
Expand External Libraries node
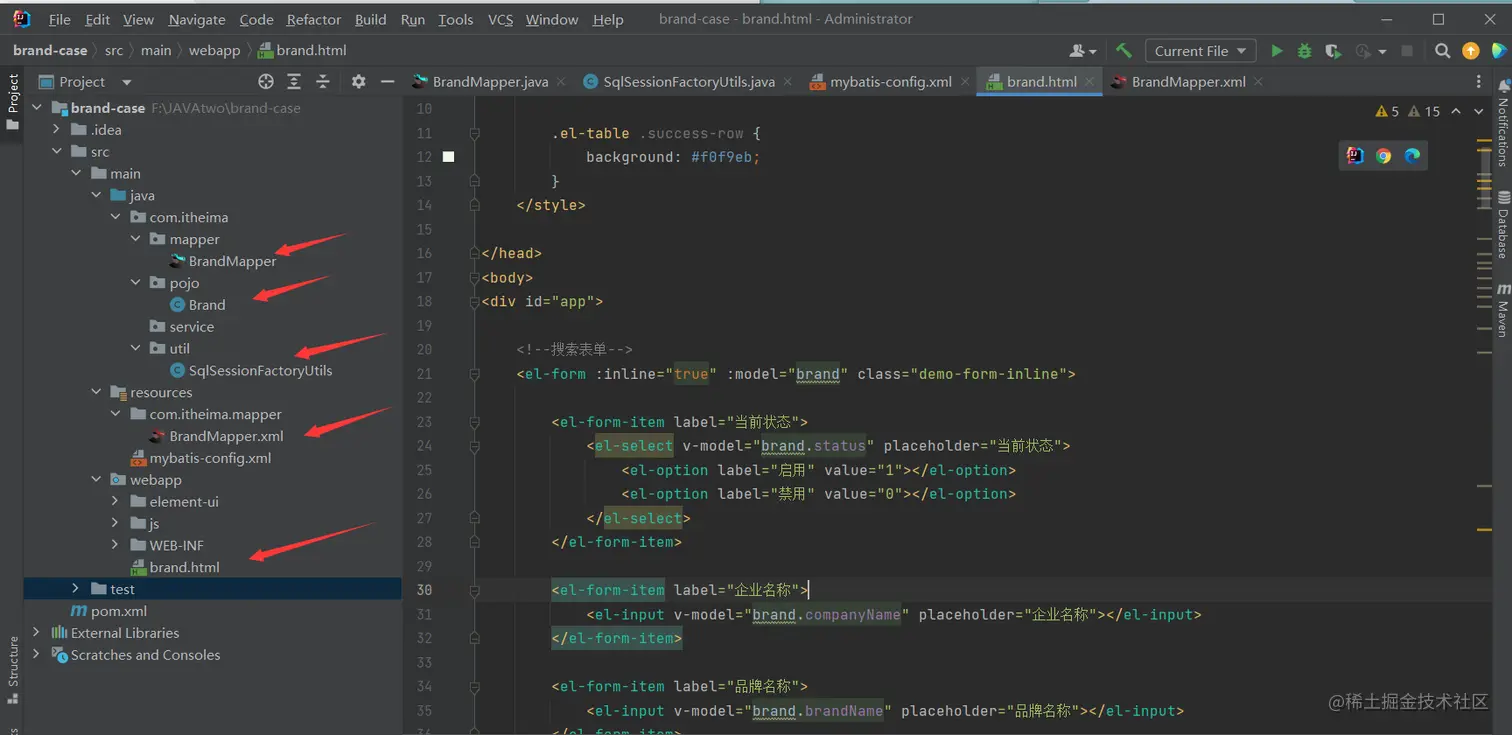point(36,633)
